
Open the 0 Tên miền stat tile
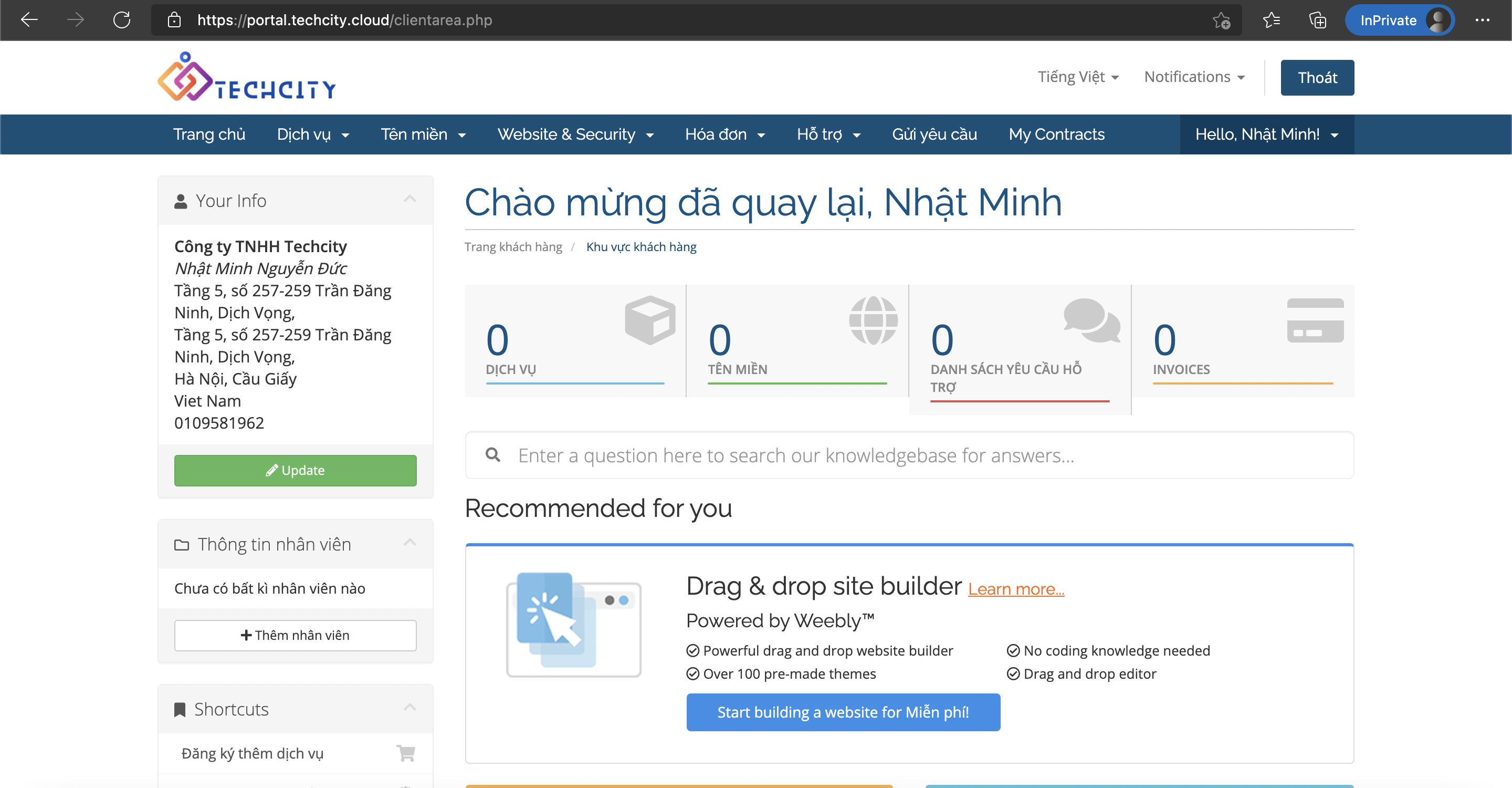(x=797, y=340)
